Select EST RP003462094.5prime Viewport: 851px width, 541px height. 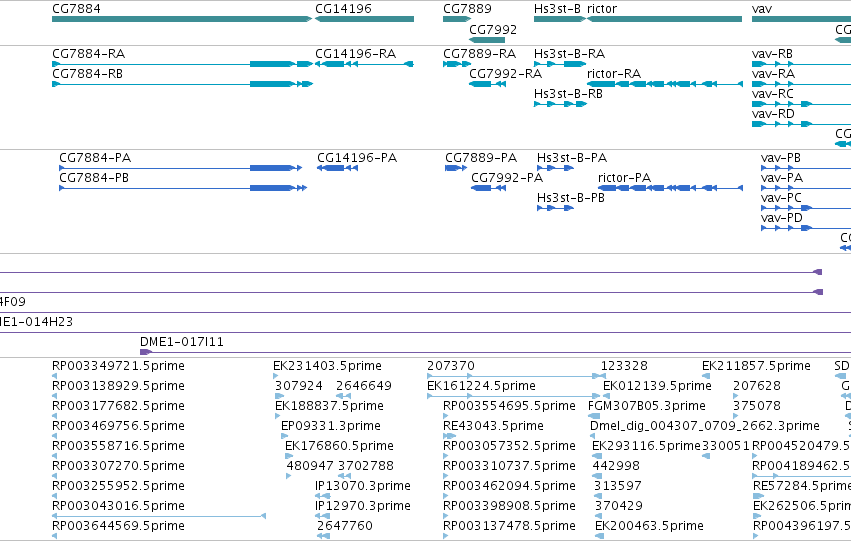coord(510,486)
